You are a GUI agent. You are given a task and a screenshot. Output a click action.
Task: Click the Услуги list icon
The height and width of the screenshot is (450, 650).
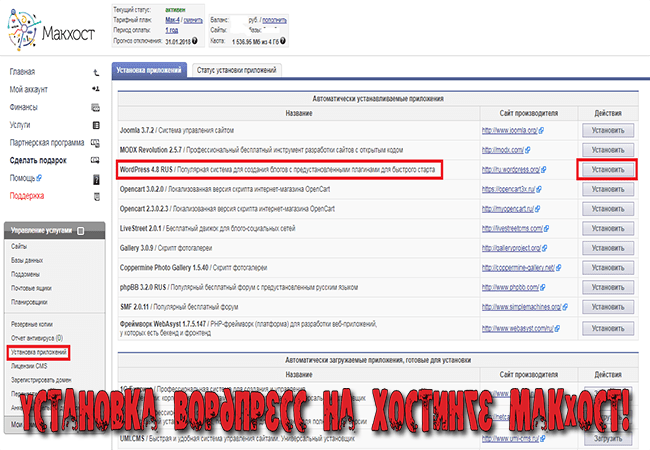coord(96,125)
